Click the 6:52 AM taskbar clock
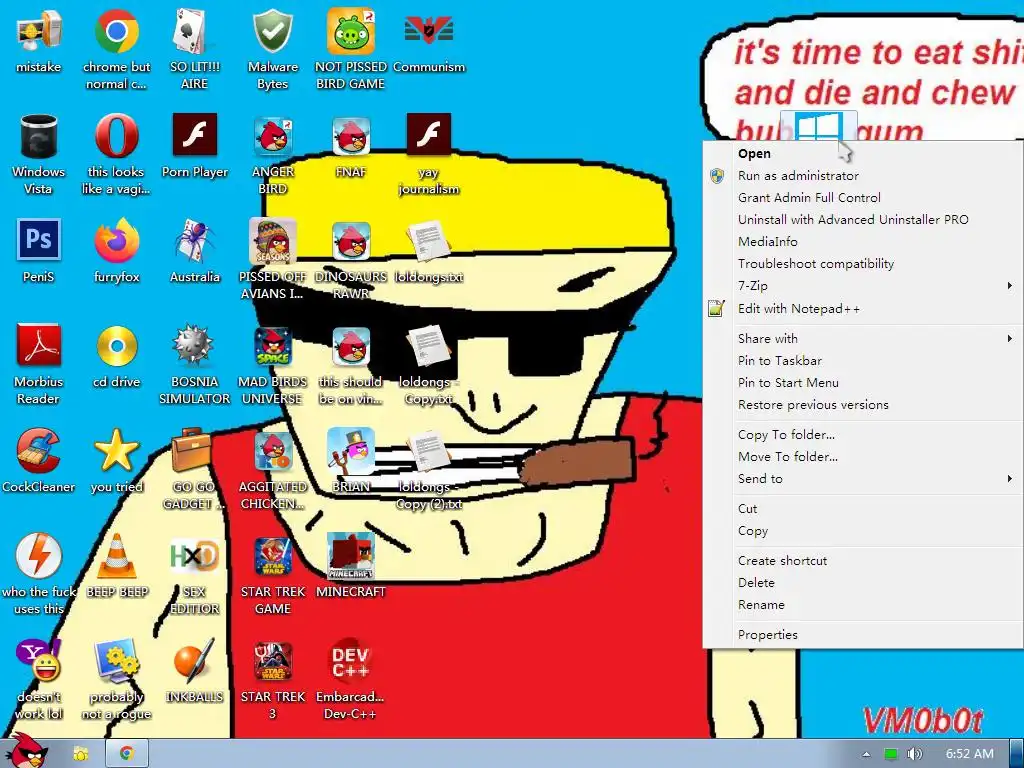1024x768 pixels. 970,754
